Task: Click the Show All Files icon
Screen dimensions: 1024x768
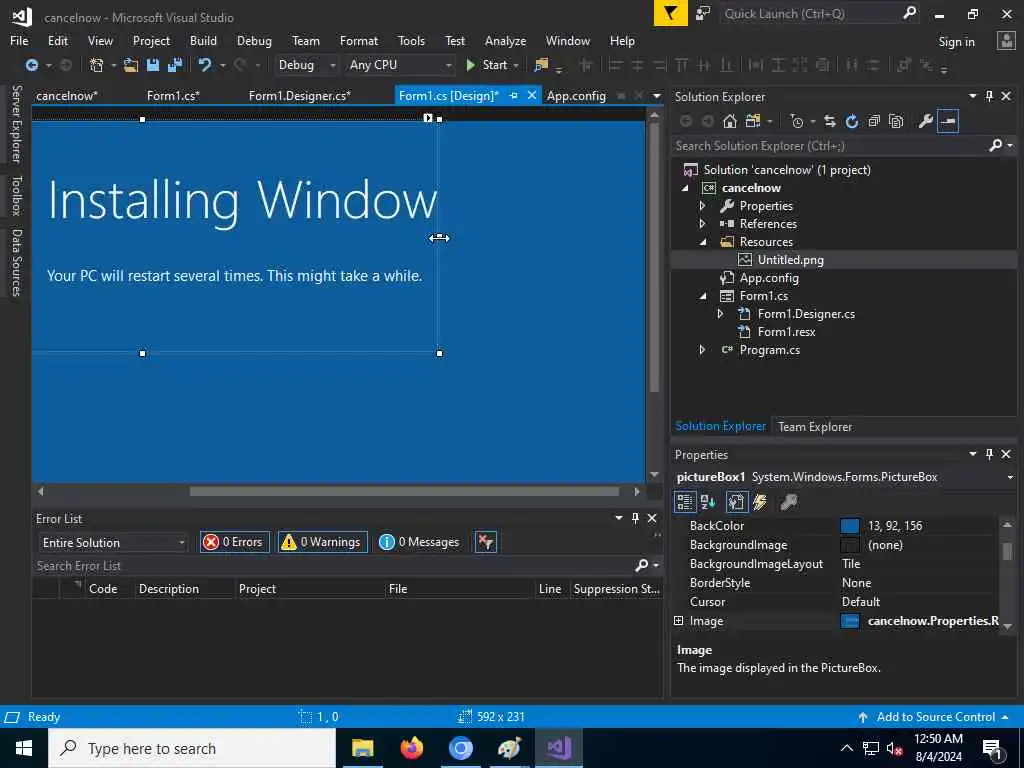Action: (896, 121)
